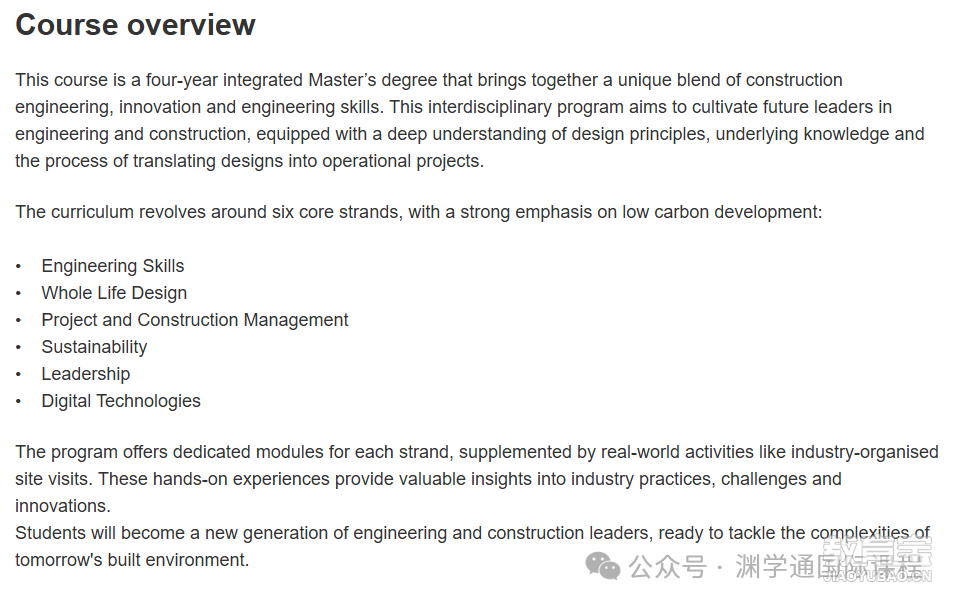Select the Whole Life Design list item

click(114, 293)
